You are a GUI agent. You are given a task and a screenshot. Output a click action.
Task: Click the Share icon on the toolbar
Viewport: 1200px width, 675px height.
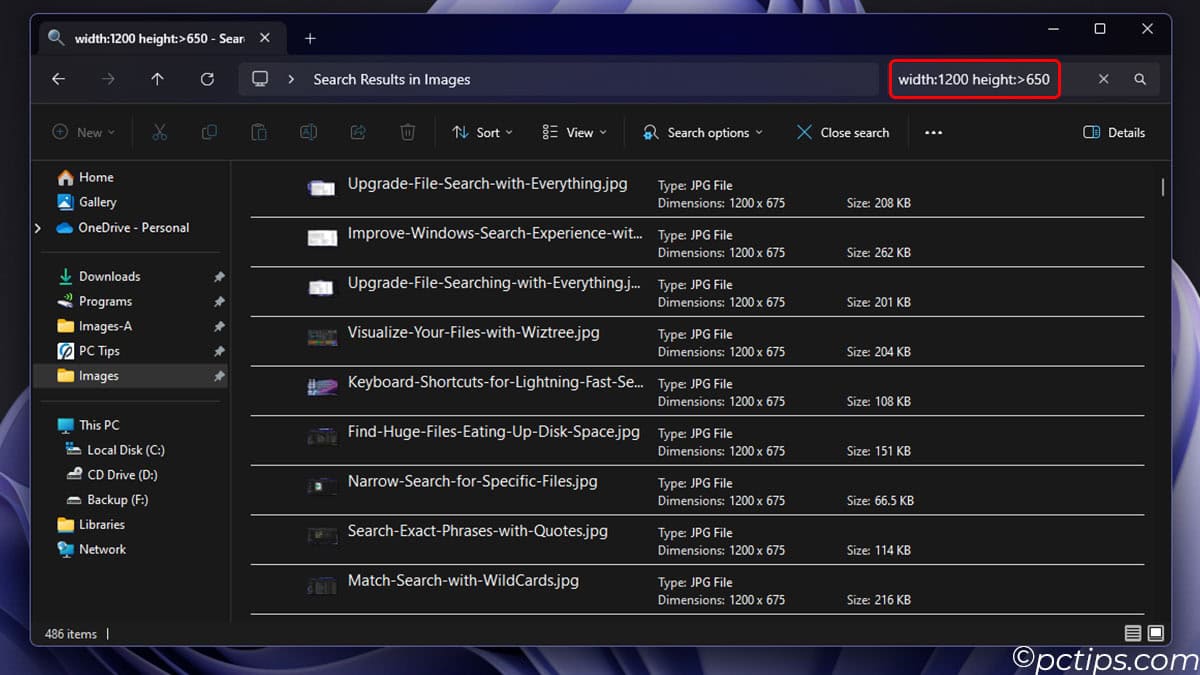tap(358, 132)
